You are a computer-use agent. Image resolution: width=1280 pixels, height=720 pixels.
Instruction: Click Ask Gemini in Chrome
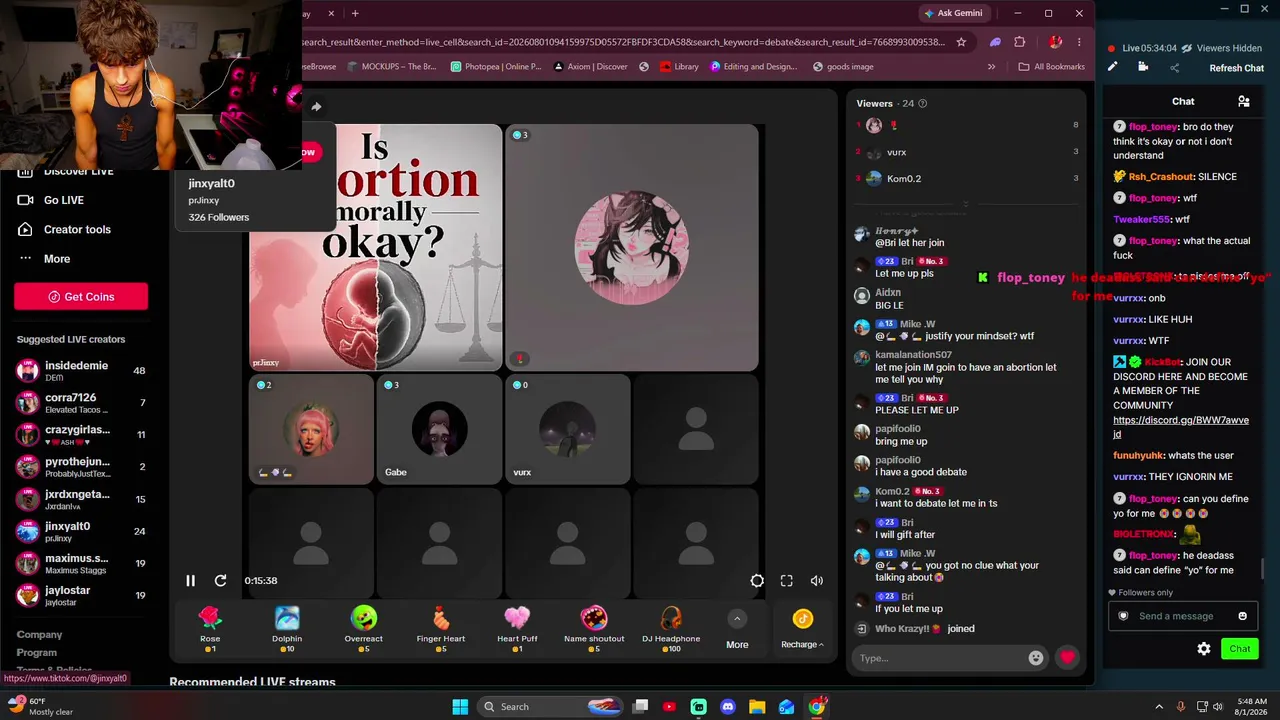(953, 13)
